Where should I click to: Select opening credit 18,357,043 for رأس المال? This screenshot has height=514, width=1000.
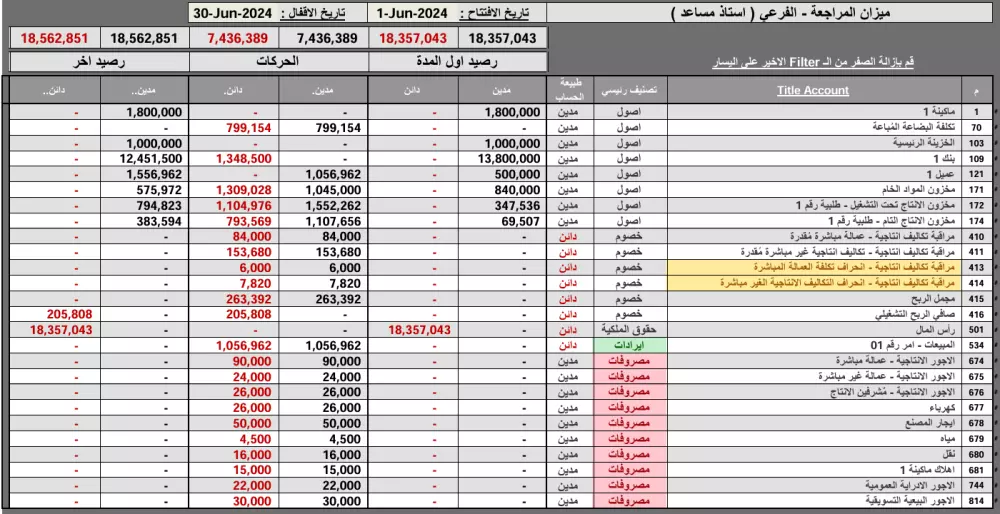click(x=413, y=330)
